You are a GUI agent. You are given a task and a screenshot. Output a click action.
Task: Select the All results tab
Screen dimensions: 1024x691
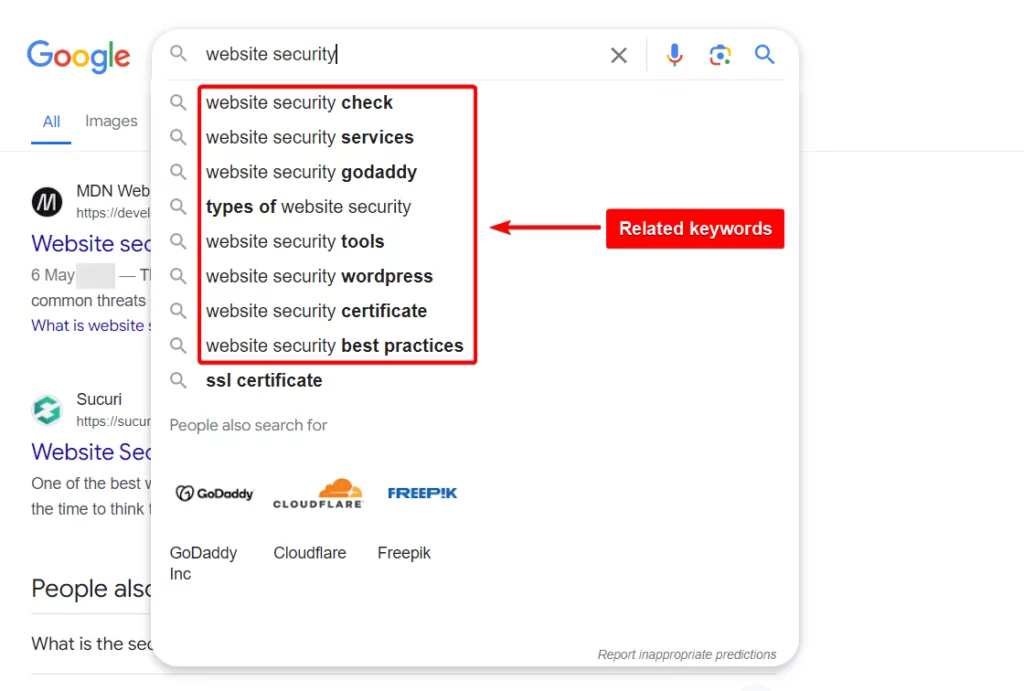(x=51, y=121)
